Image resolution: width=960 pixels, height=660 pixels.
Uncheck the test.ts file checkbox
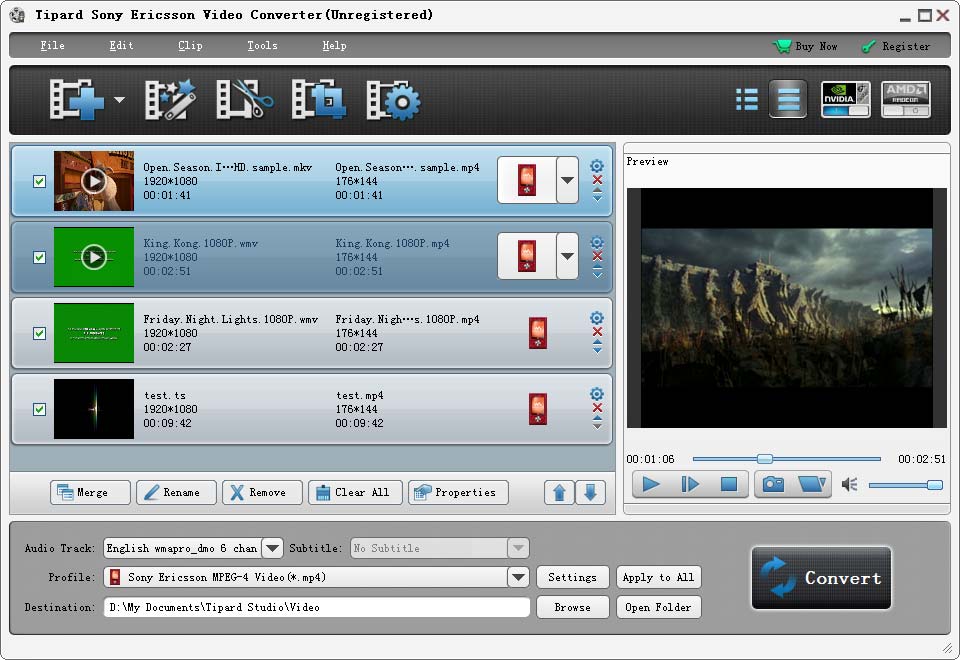click(x=39, y=409)
